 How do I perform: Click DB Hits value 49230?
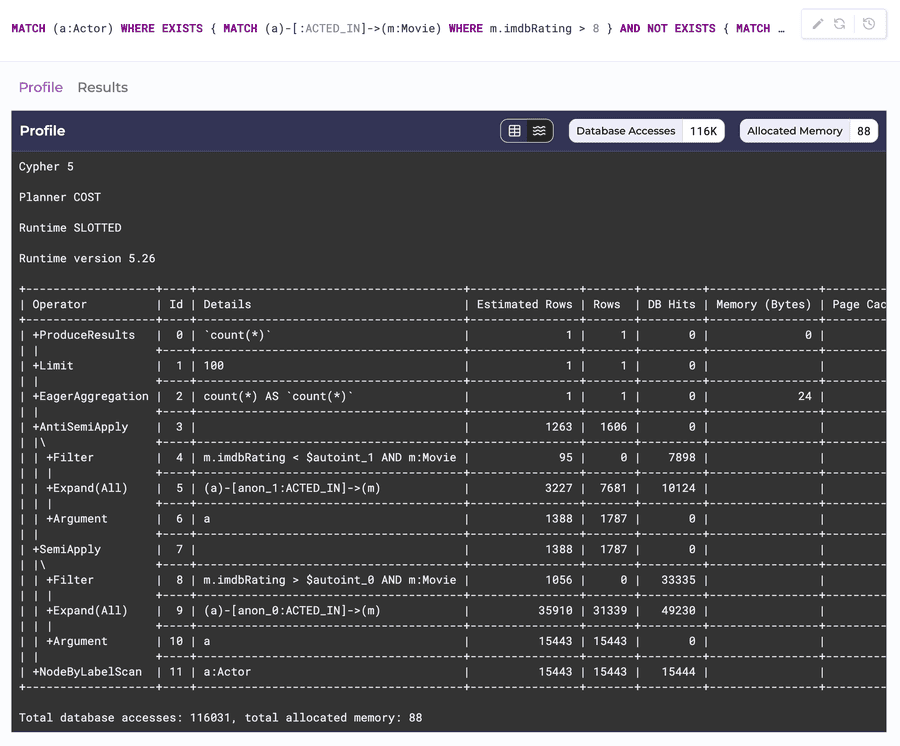678,611
